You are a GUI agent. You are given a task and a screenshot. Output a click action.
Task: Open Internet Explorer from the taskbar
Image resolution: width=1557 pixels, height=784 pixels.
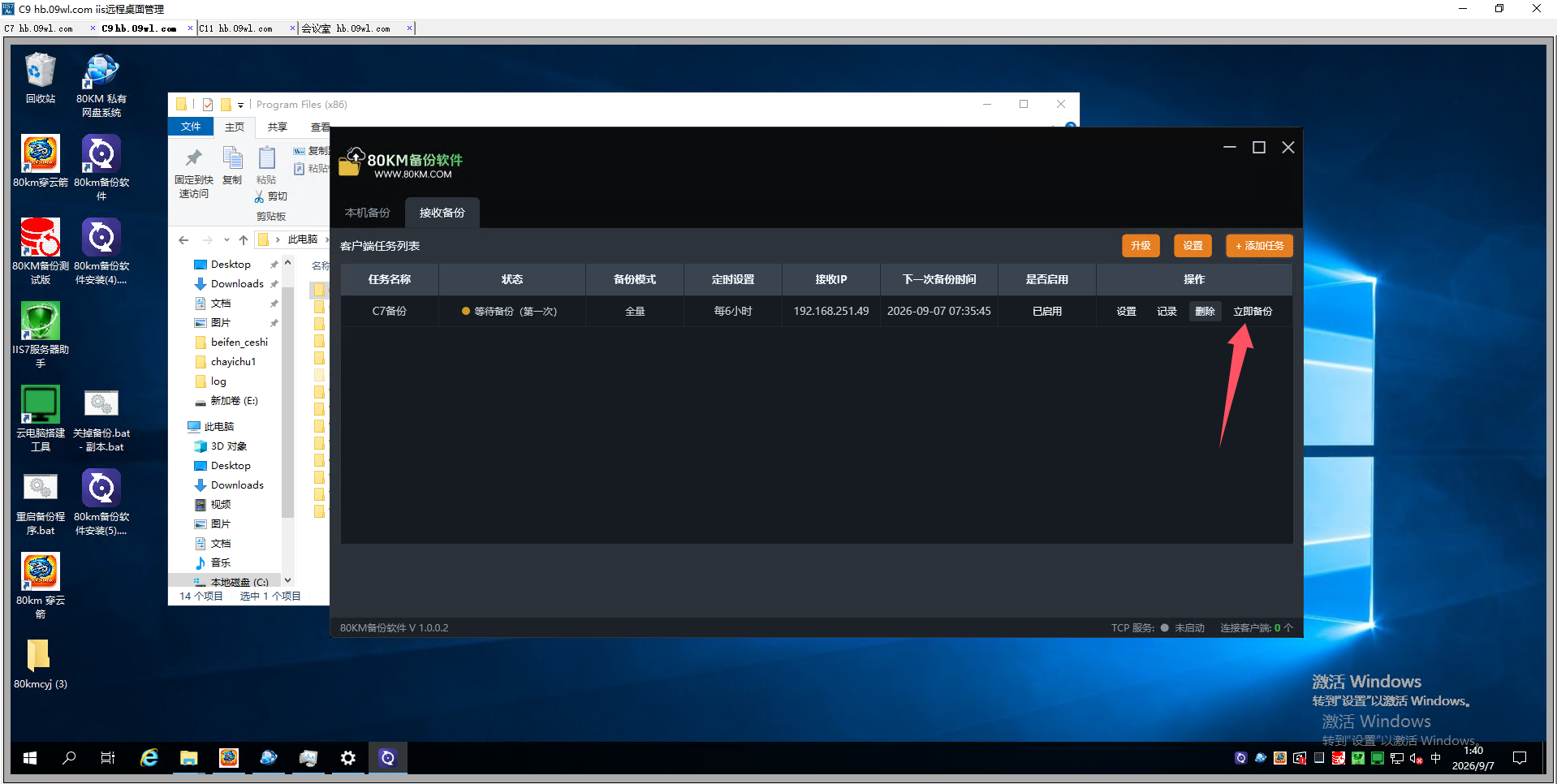pos(149,758)
